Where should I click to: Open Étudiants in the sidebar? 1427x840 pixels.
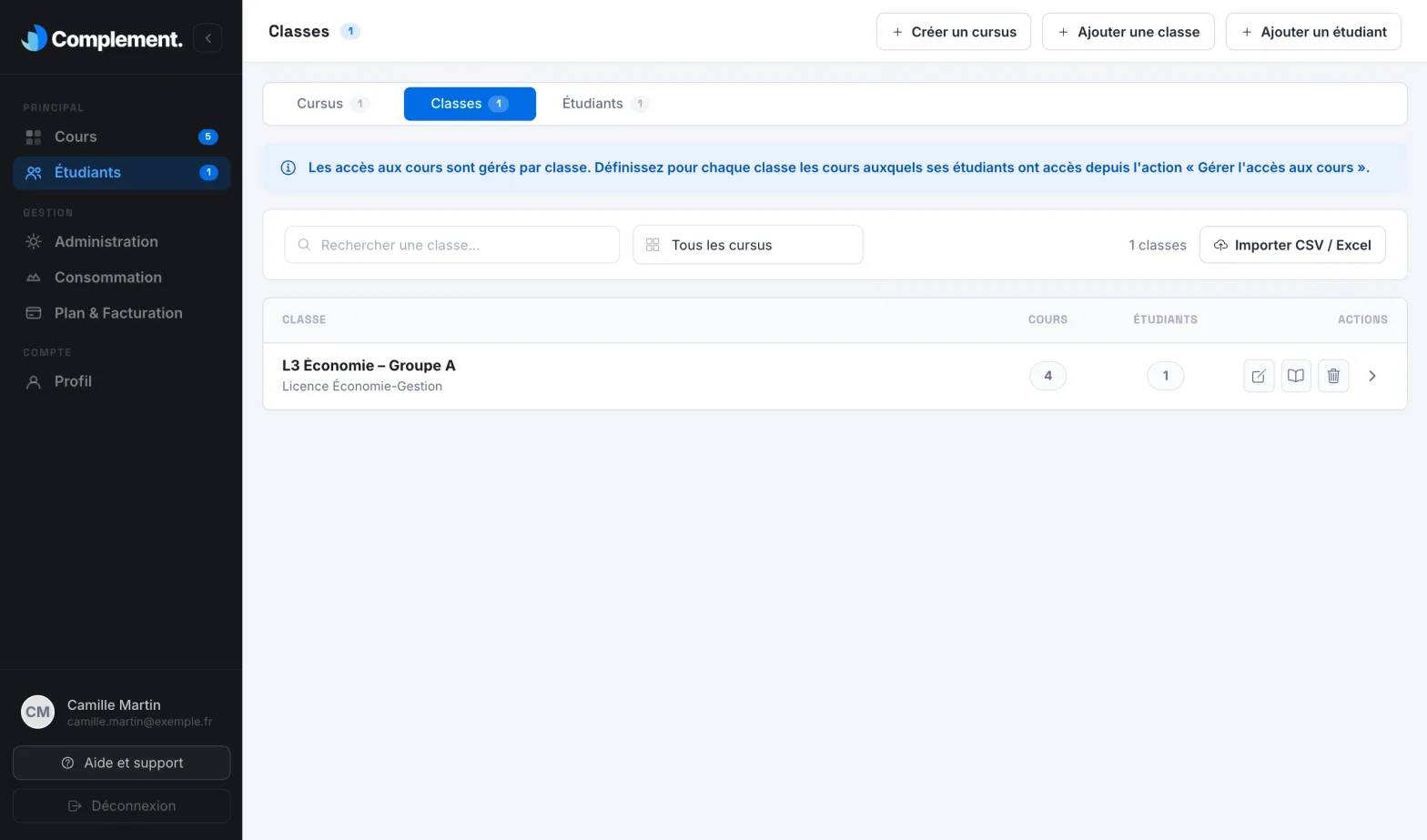click(x=121, y=173)
